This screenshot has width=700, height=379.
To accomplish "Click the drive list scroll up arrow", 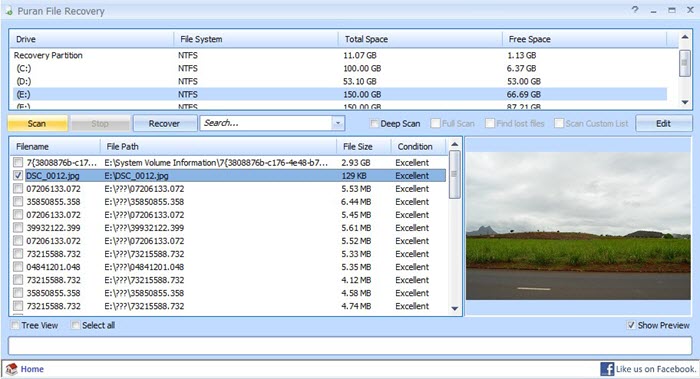I will point(685,37).
